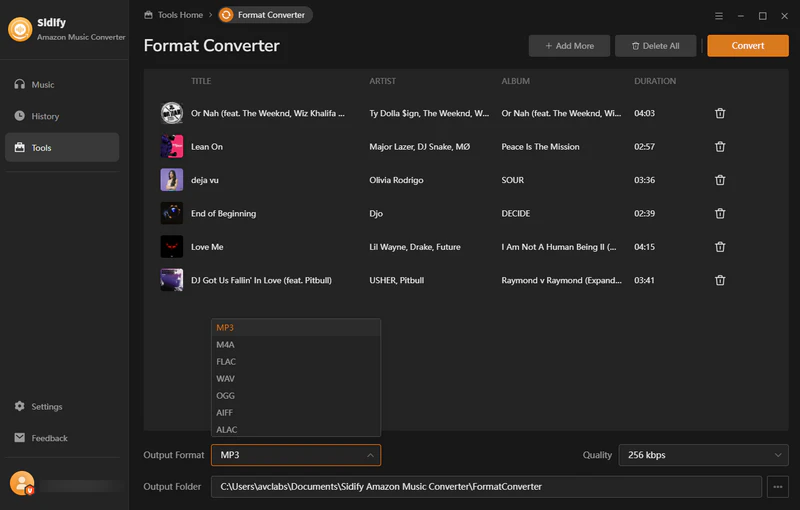Delete the Or Nah track with its trash icon
Image resolution: width=800 pixels, height=510 pixels.
click(x=720, y=113)
